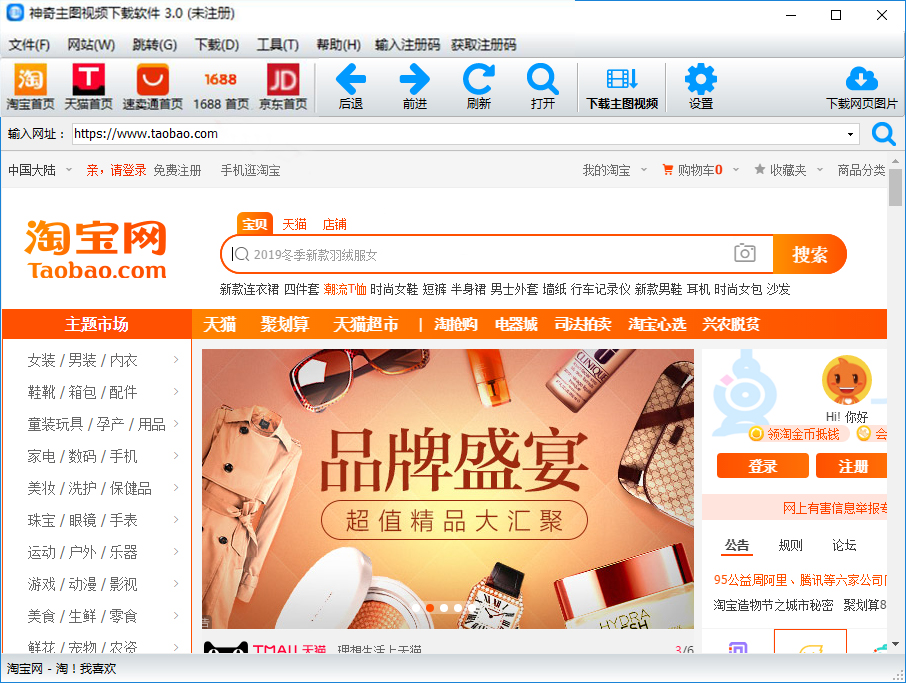
Task: Open the URL history dropdown arrow
Action: (x=850, y=134)
